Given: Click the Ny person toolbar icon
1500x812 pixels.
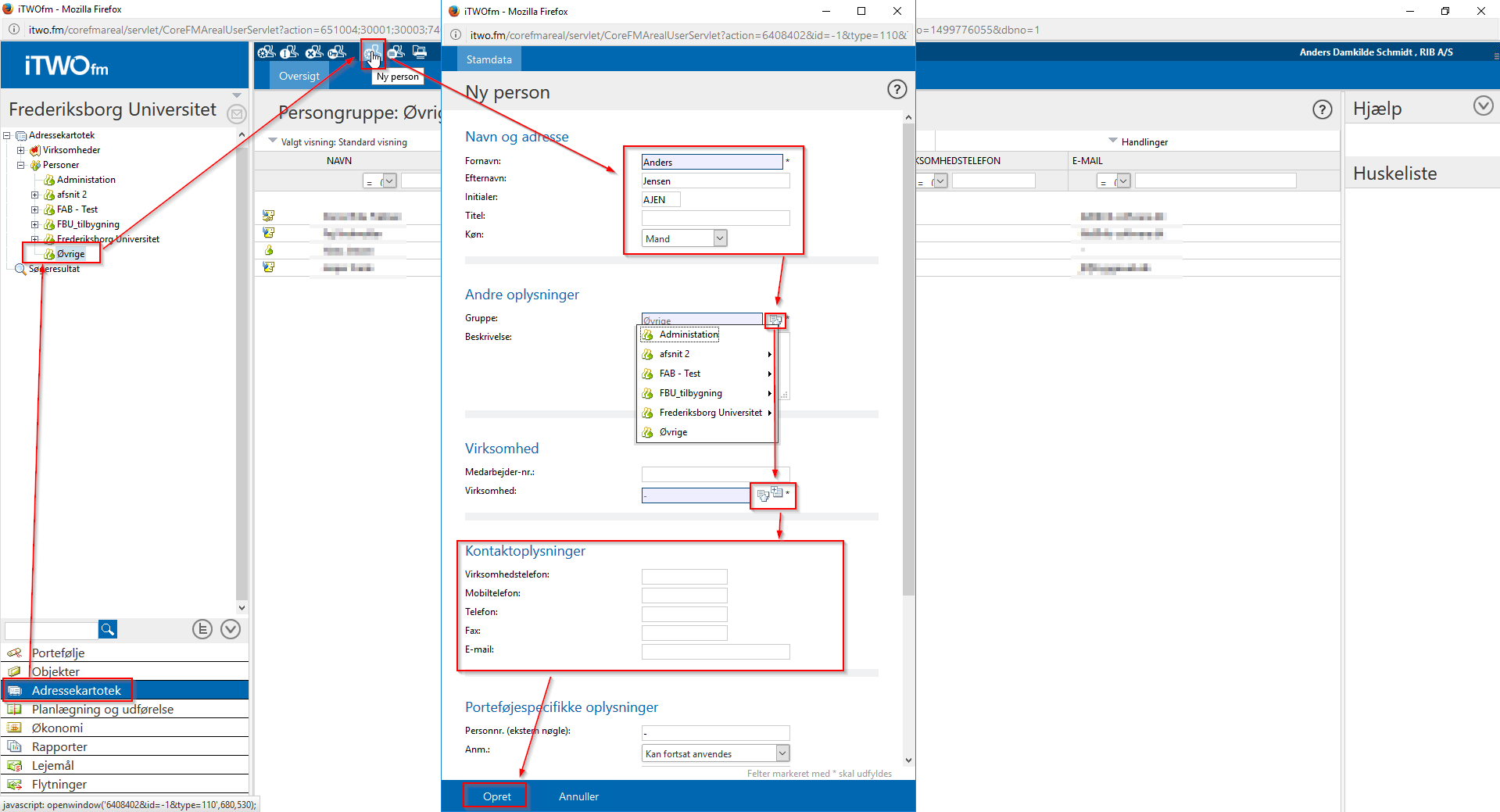Looking at the screenshot, I should pos(373,53).
